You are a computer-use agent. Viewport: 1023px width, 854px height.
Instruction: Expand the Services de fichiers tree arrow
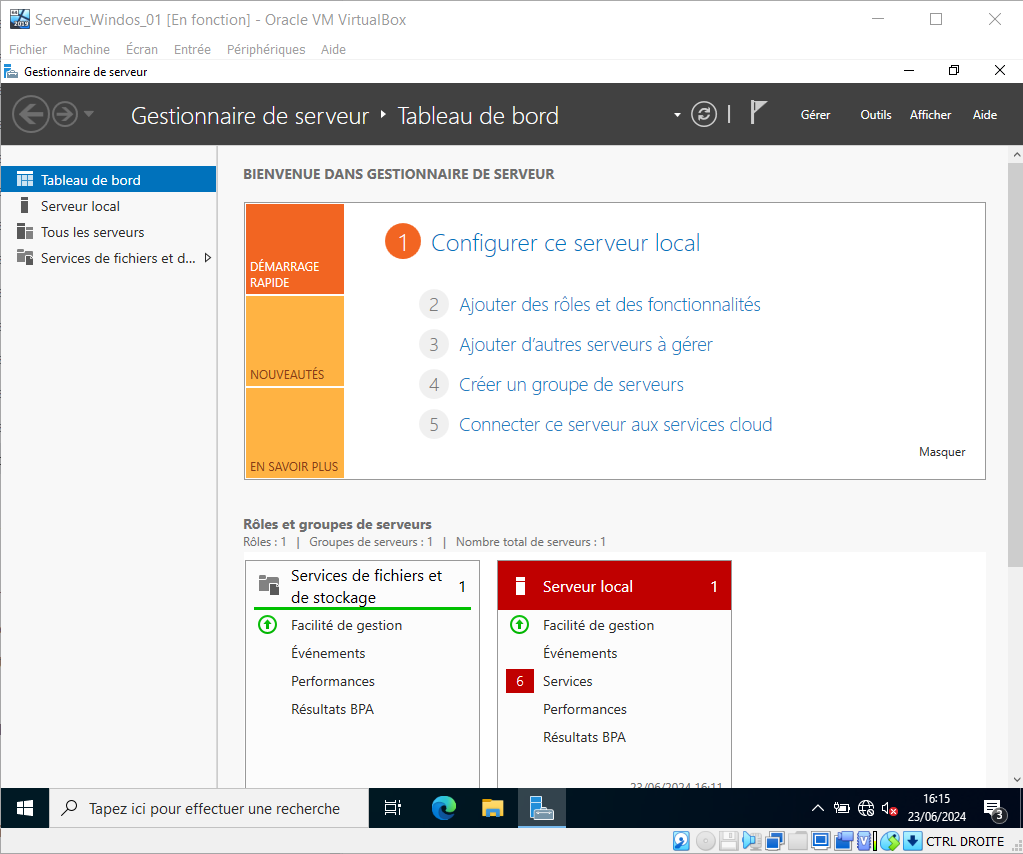pyautogui.click(x=207, y=258)
